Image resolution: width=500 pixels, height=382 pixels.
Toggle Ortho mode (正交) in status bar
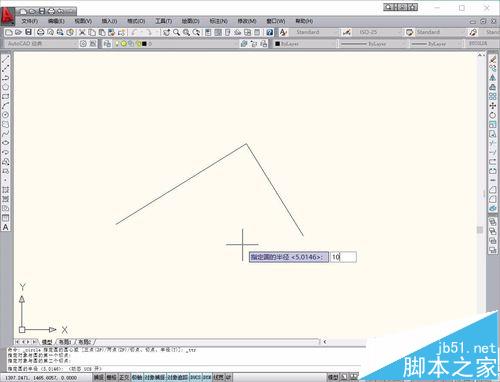coord(124,377)
